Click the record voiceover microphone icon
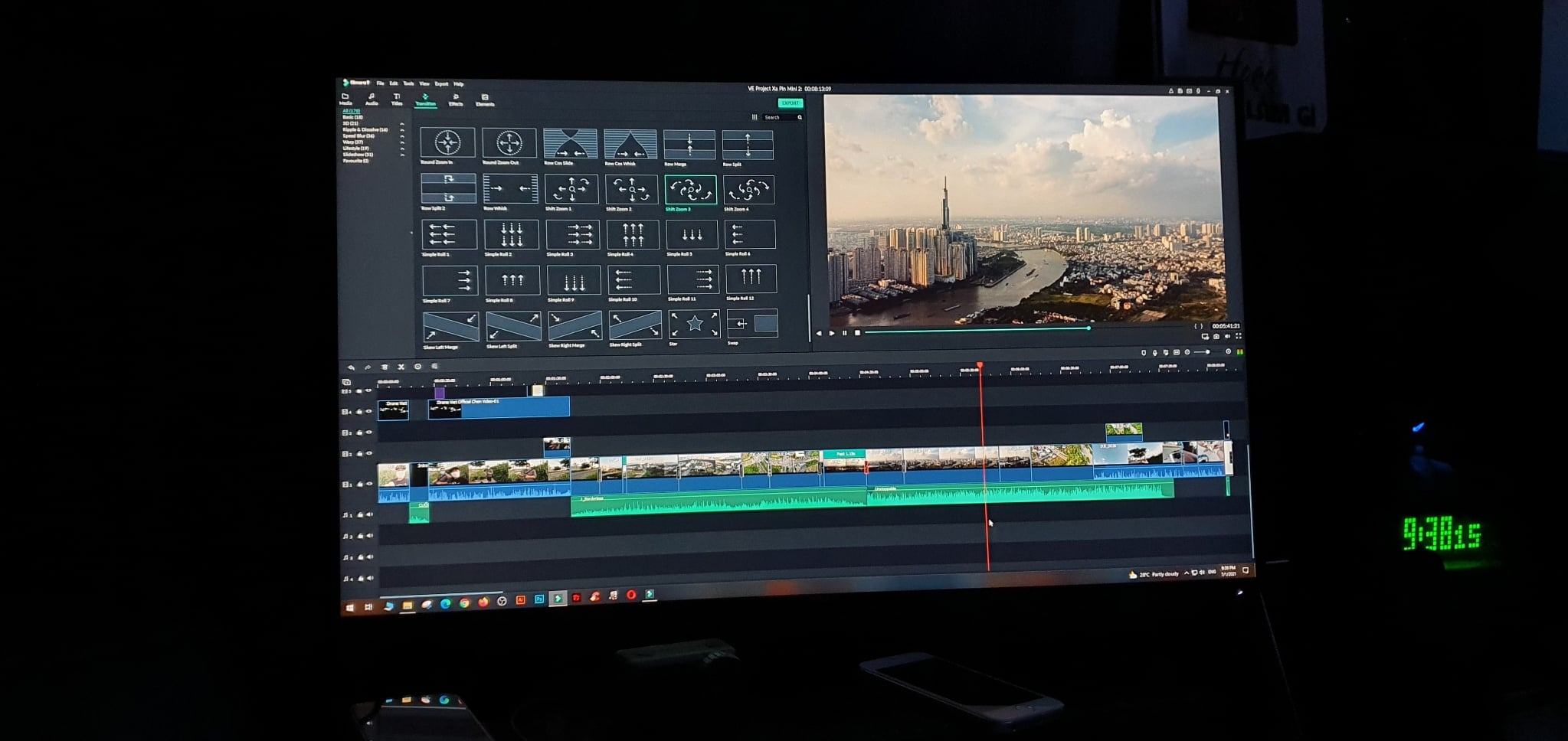This screenshot has width=1568, height=741. pyautogui.click(x=1155, y=353)
